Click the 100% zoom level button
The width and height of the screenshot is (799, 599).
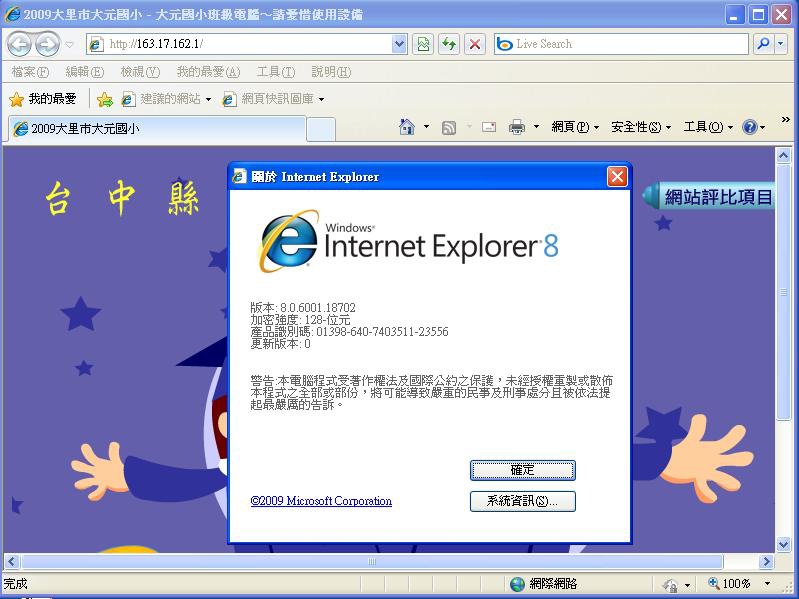[x=730, y=584]
